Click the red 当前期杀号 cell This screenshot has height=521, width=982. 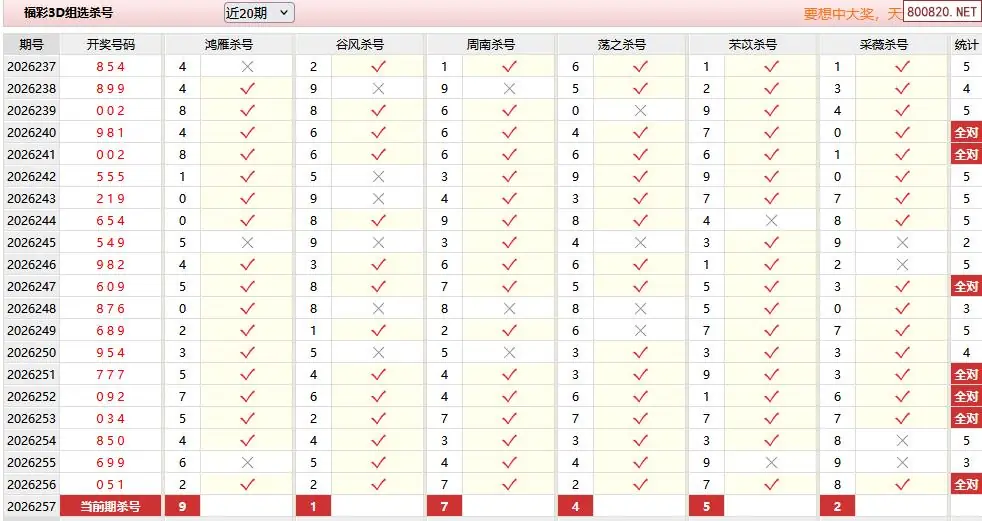[x=111, y=507]
